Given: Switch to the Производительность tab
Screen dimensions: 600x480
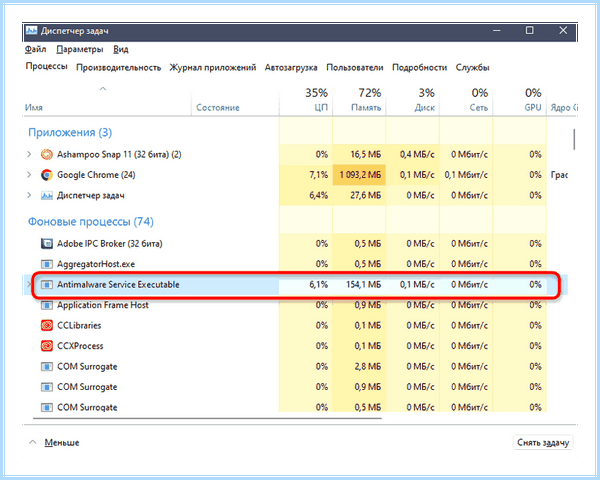Looking at the screenshot, I should 119,68.
